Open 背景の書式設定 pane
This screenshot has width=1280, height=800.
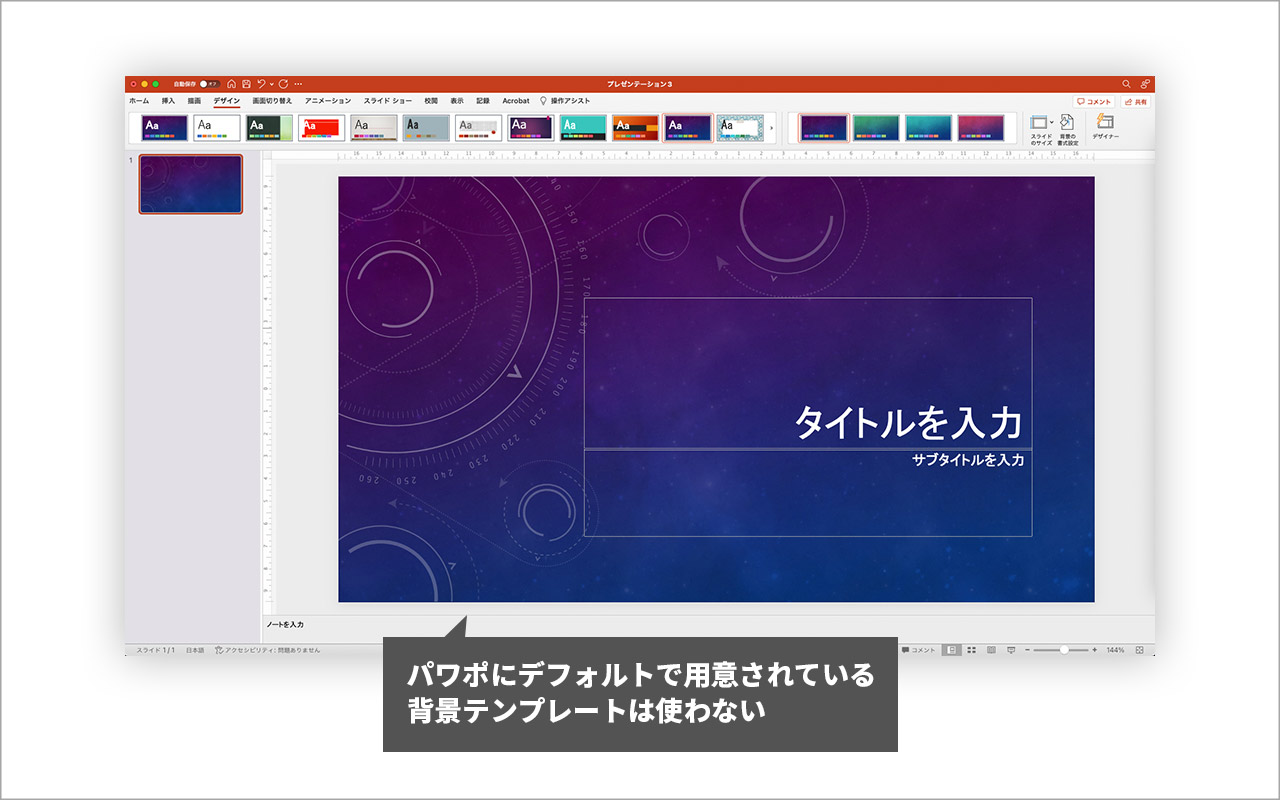click(x=1068, y=127)
